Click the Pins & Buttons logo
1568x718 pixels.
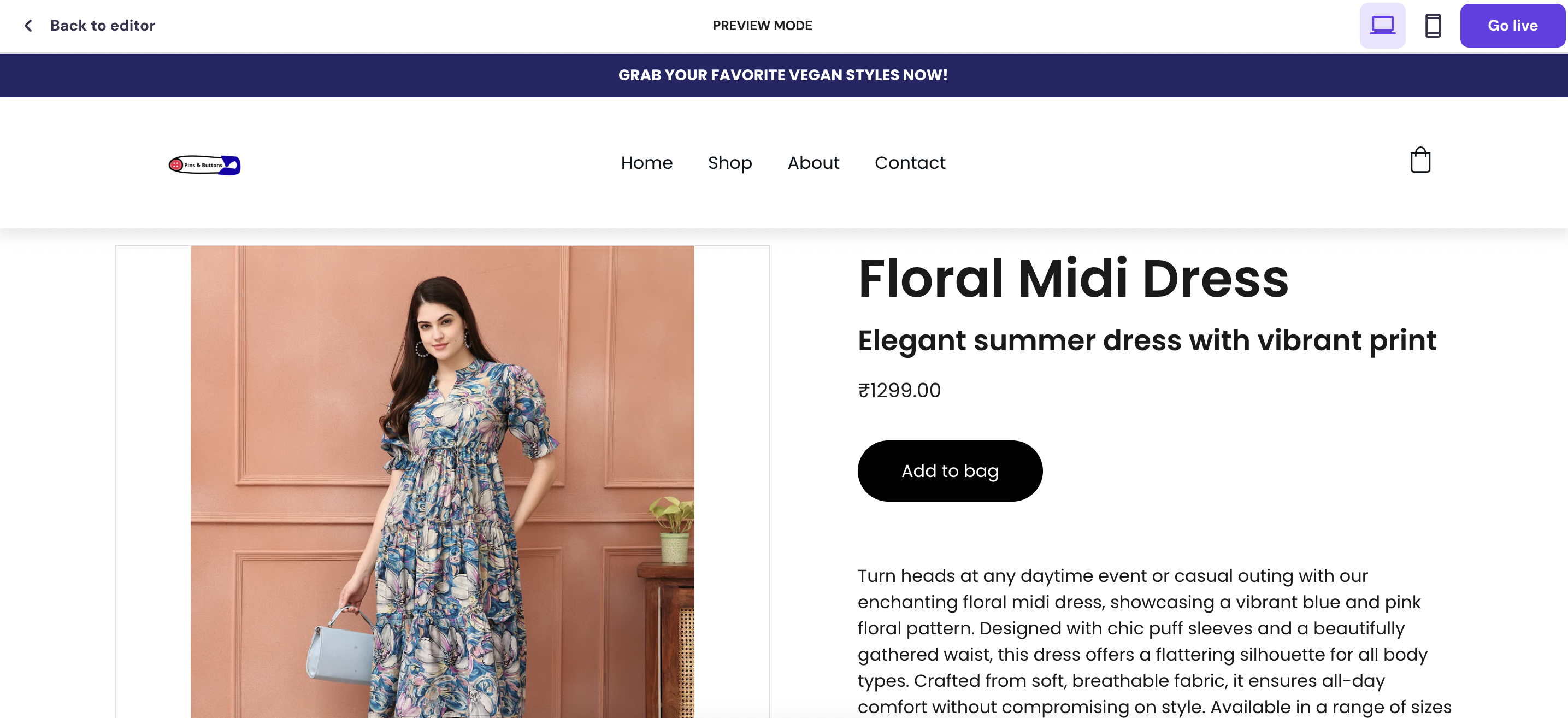tap(204, 164)
